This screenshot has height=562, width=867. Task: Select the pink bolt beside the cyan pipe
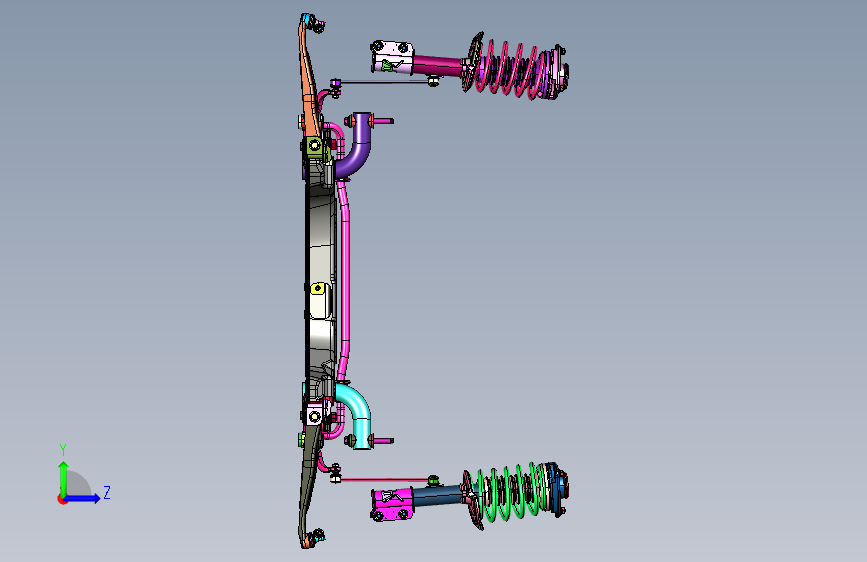click(383, 441)
